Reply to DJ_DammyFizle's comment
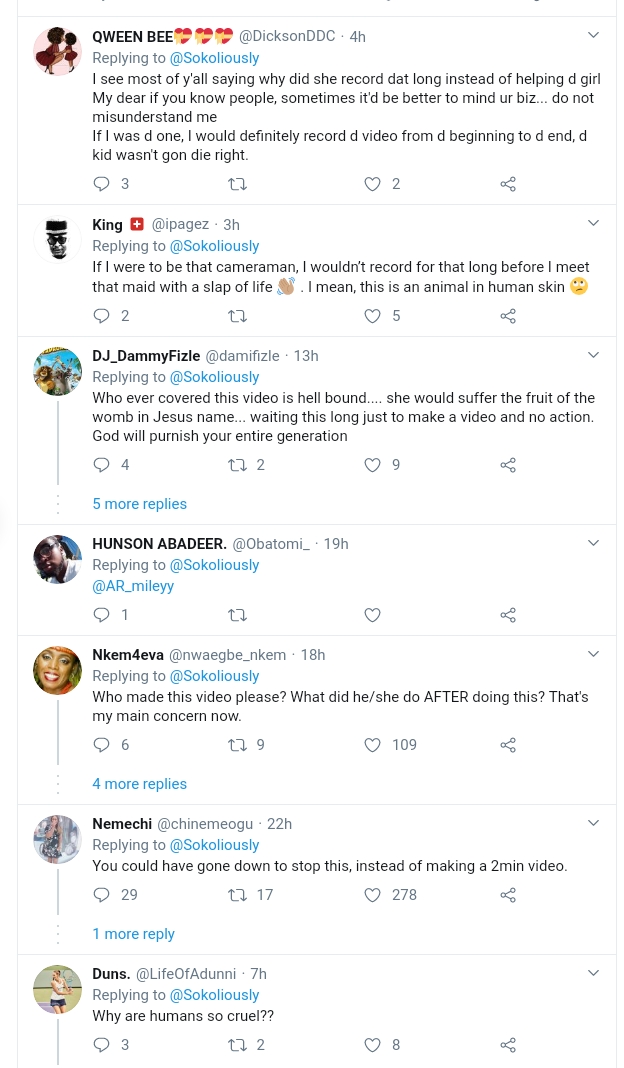 (x=101, y=465)
